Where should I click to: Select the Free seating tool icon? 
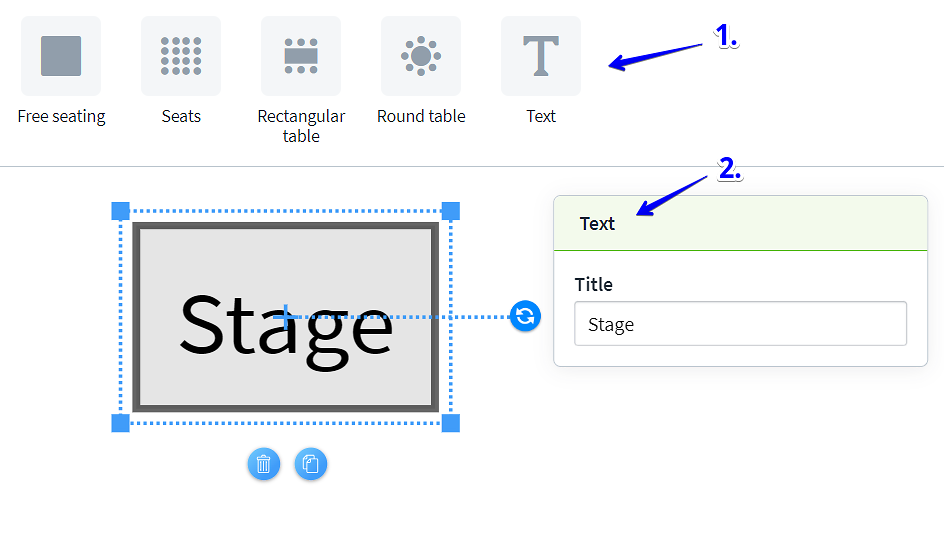tap(61, 56)
